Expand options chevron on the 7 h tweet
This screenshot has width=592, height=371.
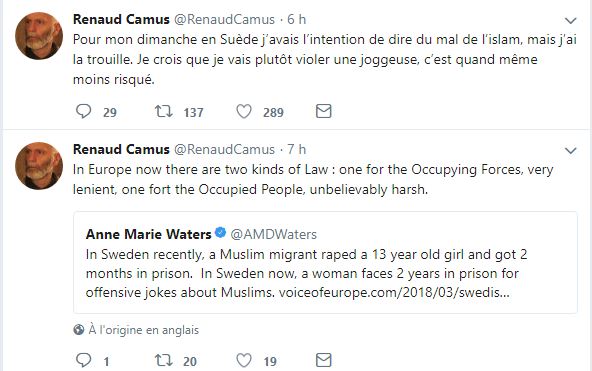coord(570,151)
